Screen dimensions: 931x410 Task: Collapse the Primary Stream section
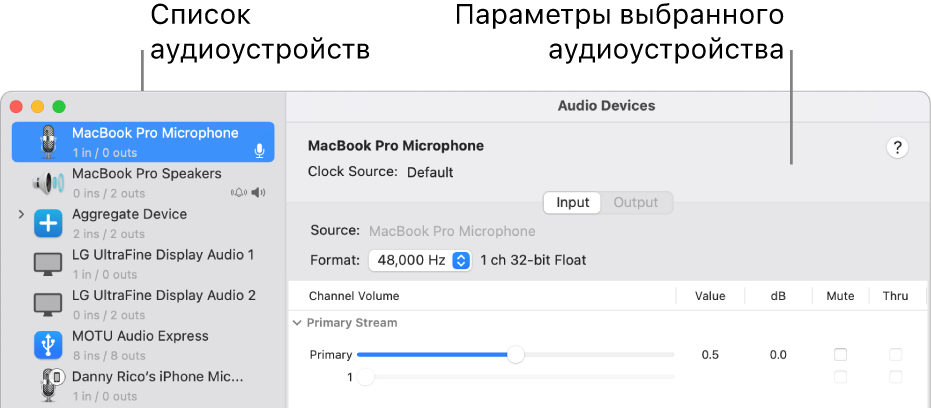pyautogui.click(x=297, y=323)
